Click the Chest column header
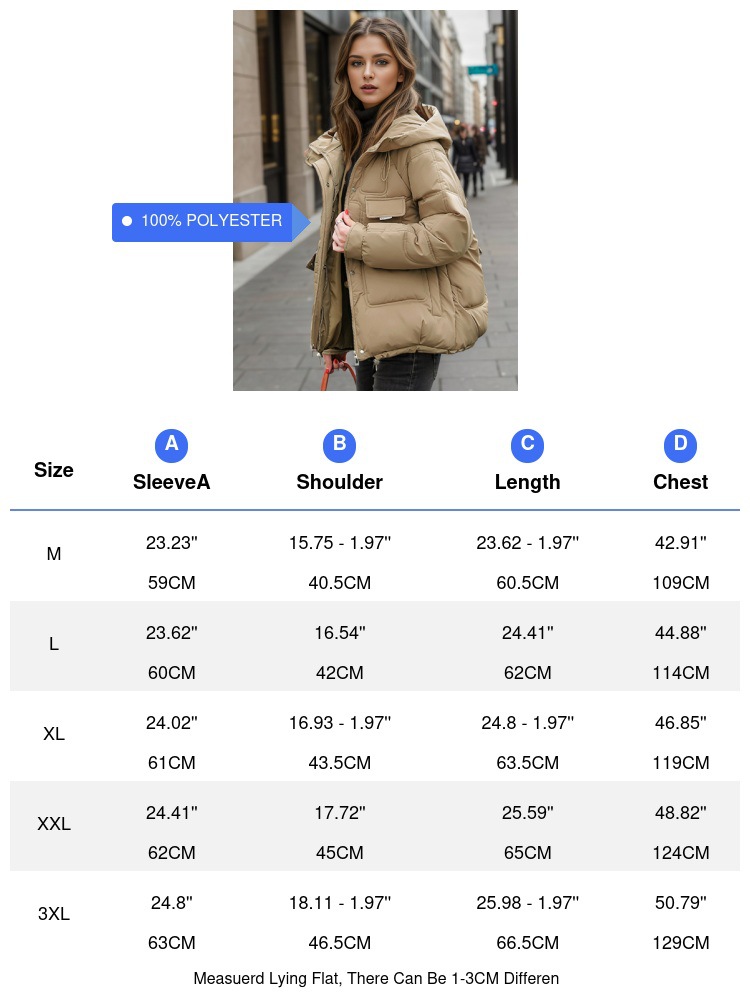Screen dimensions: 750x1000 coord(680,482)
